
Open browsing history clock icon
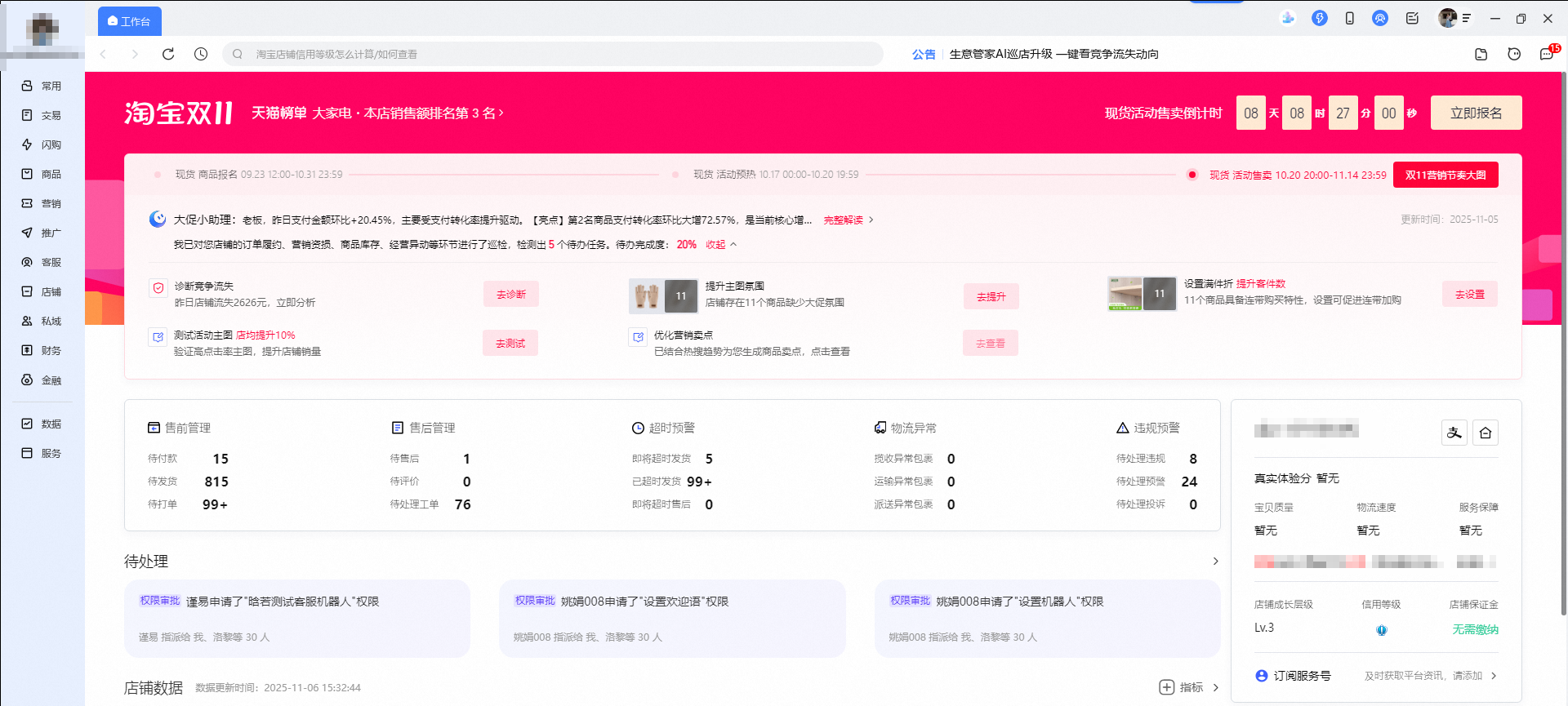tap(201, 54)
